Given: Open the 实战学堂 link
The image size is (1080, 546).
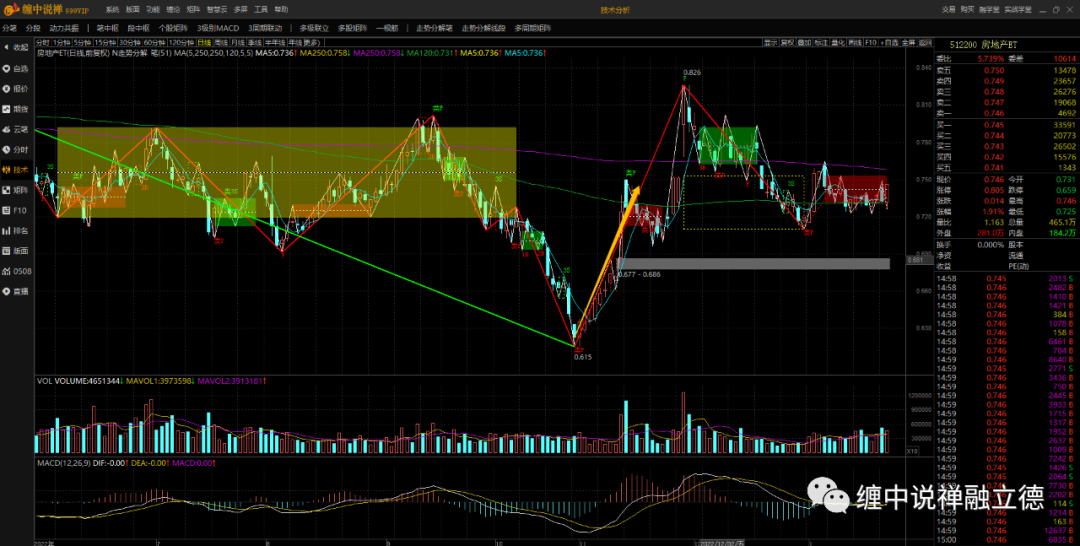Looking at the screenshot, I should (1018, 10).
